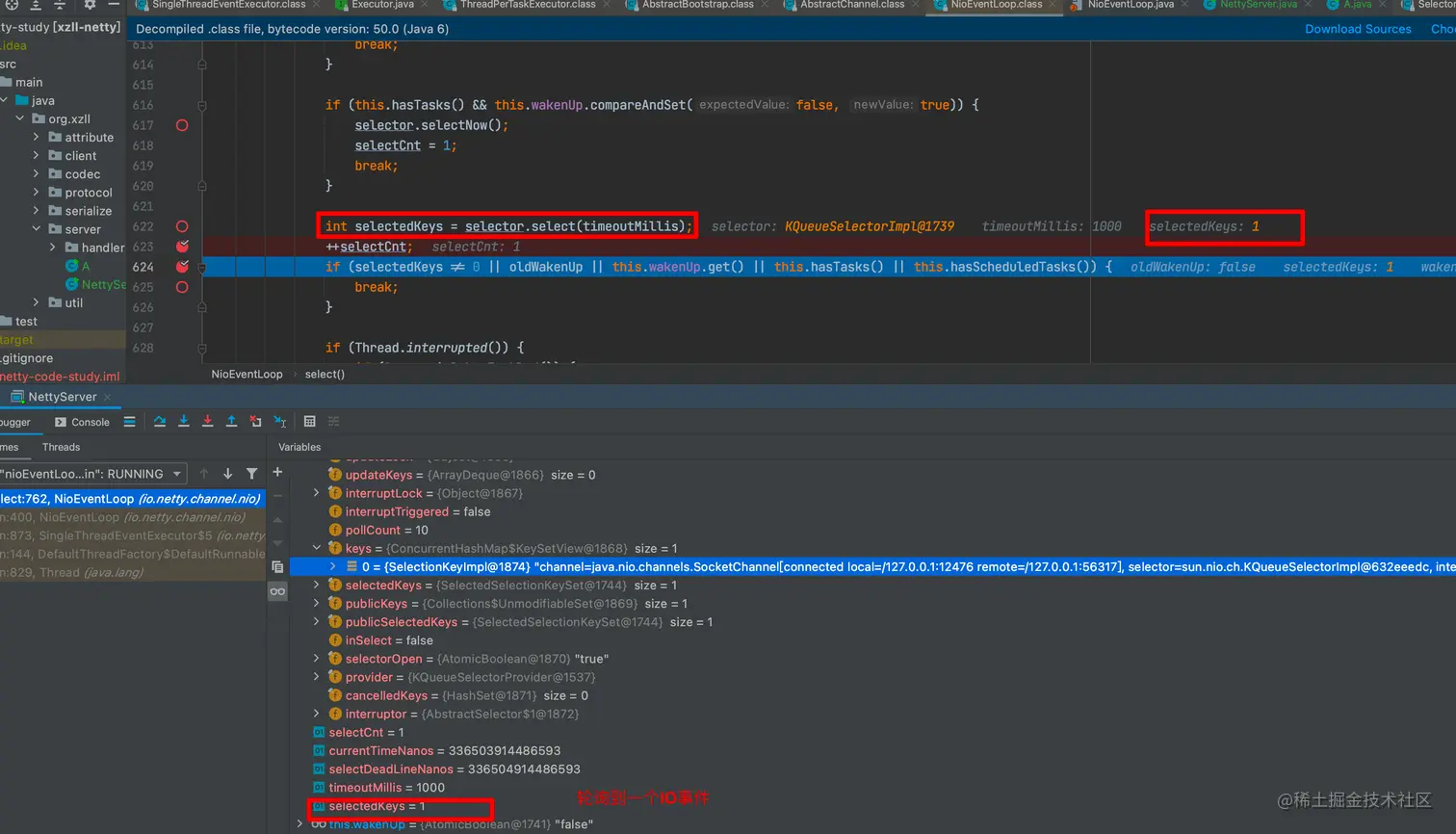Open the project panel settings gear
Screen dimensions: 1456x834
(90, 5)
